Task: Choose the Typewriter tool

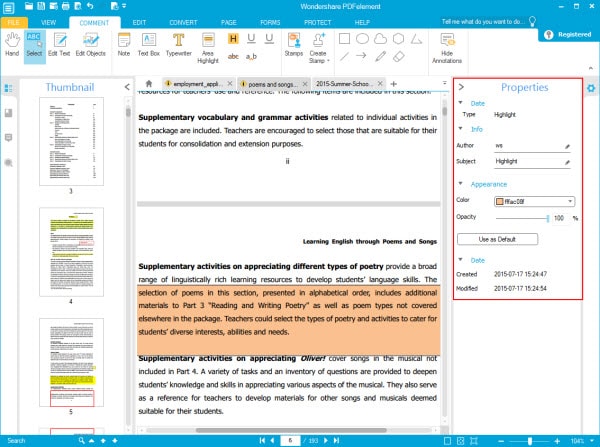Action: [x=178, y=45]
